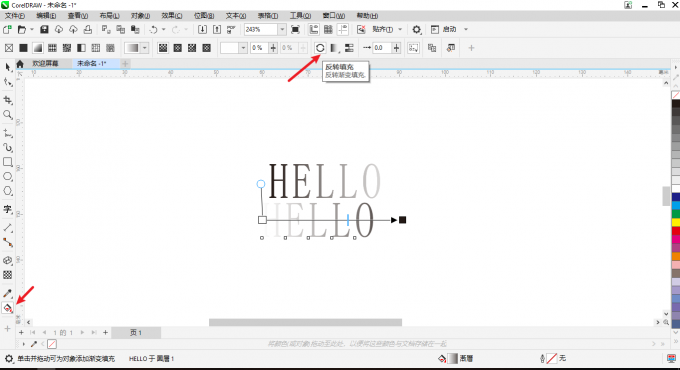This screenshot has width=680, height=370.
Task: Pick the green swatch in the palette
Action: [676, 214]
